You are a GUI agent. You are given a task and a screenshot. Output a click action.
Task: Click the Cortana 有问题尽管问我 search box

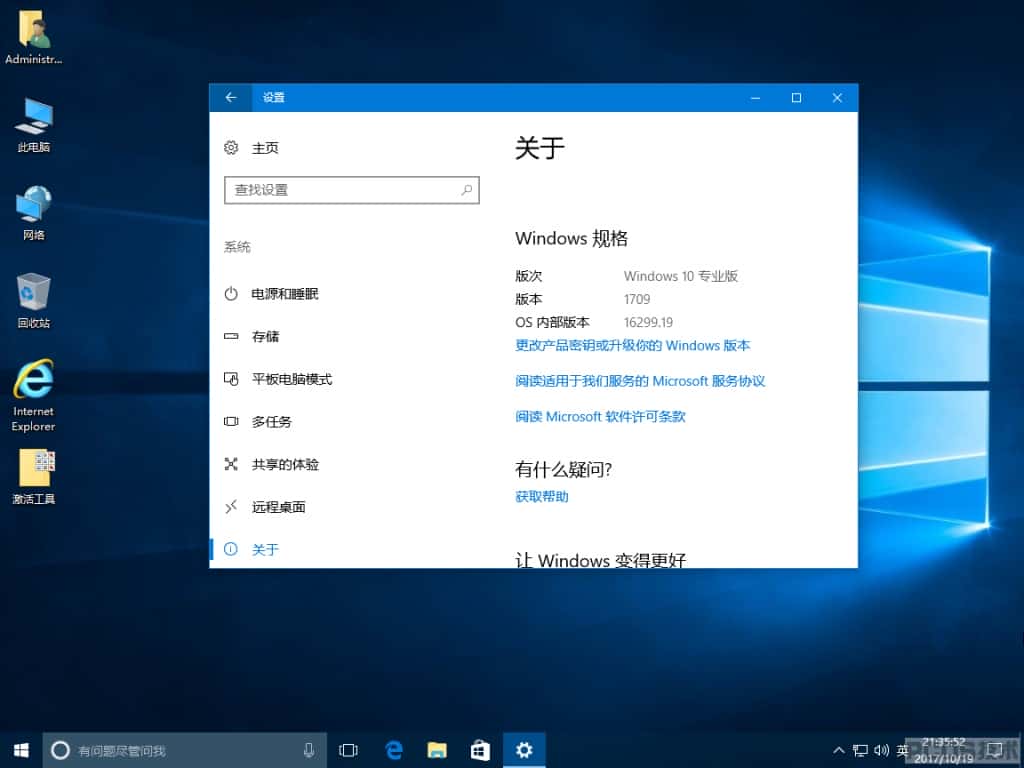click(185, 750)
